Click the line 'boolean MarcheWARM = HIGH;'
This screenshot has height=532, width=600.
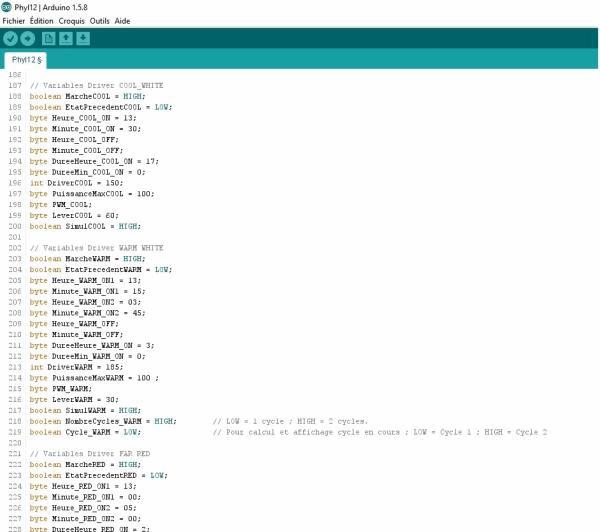tap(88, 259)
